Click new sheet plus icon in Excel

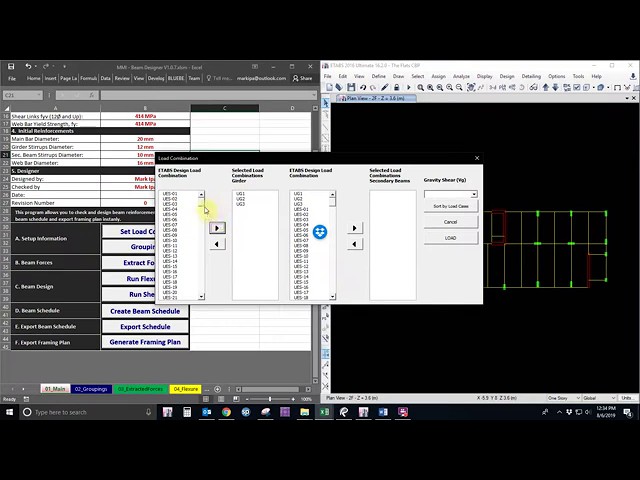(x=218, y=389)
